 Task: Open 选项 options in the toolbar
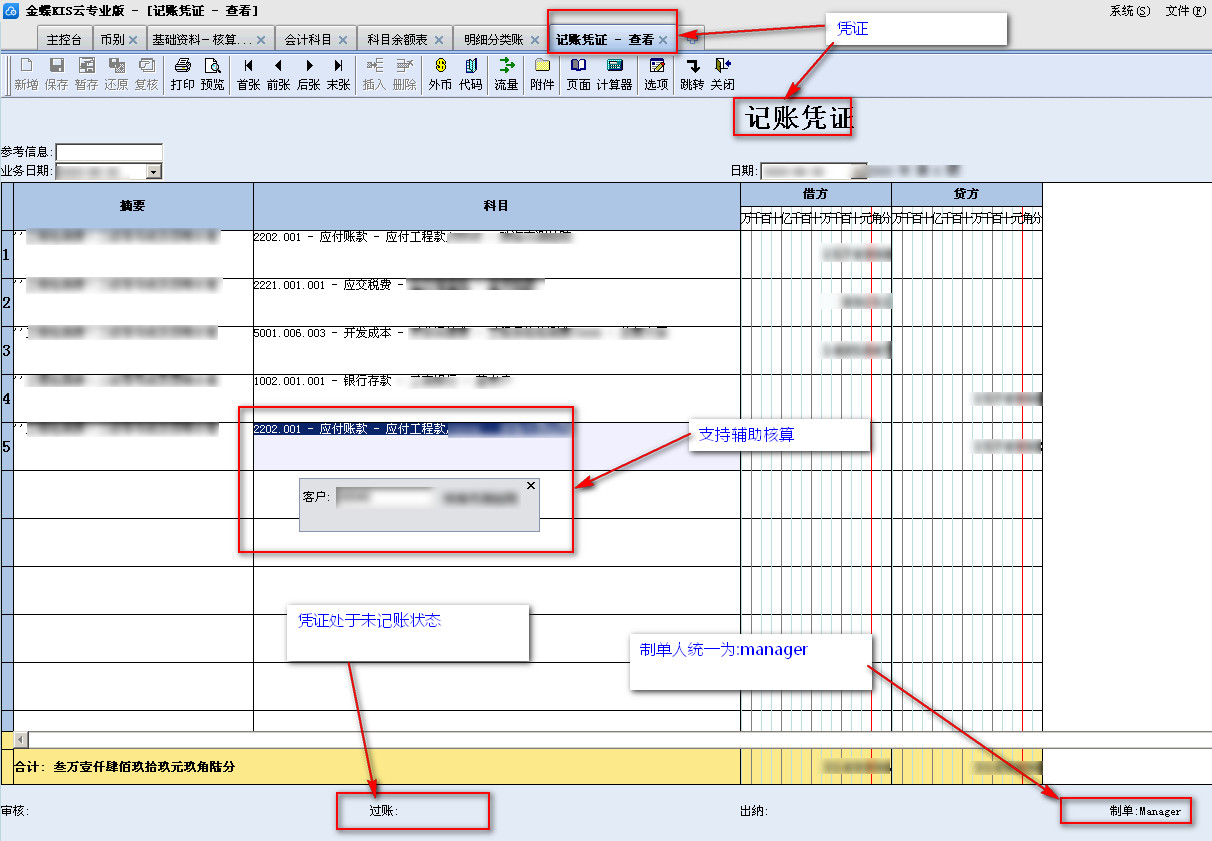(656, 74)
